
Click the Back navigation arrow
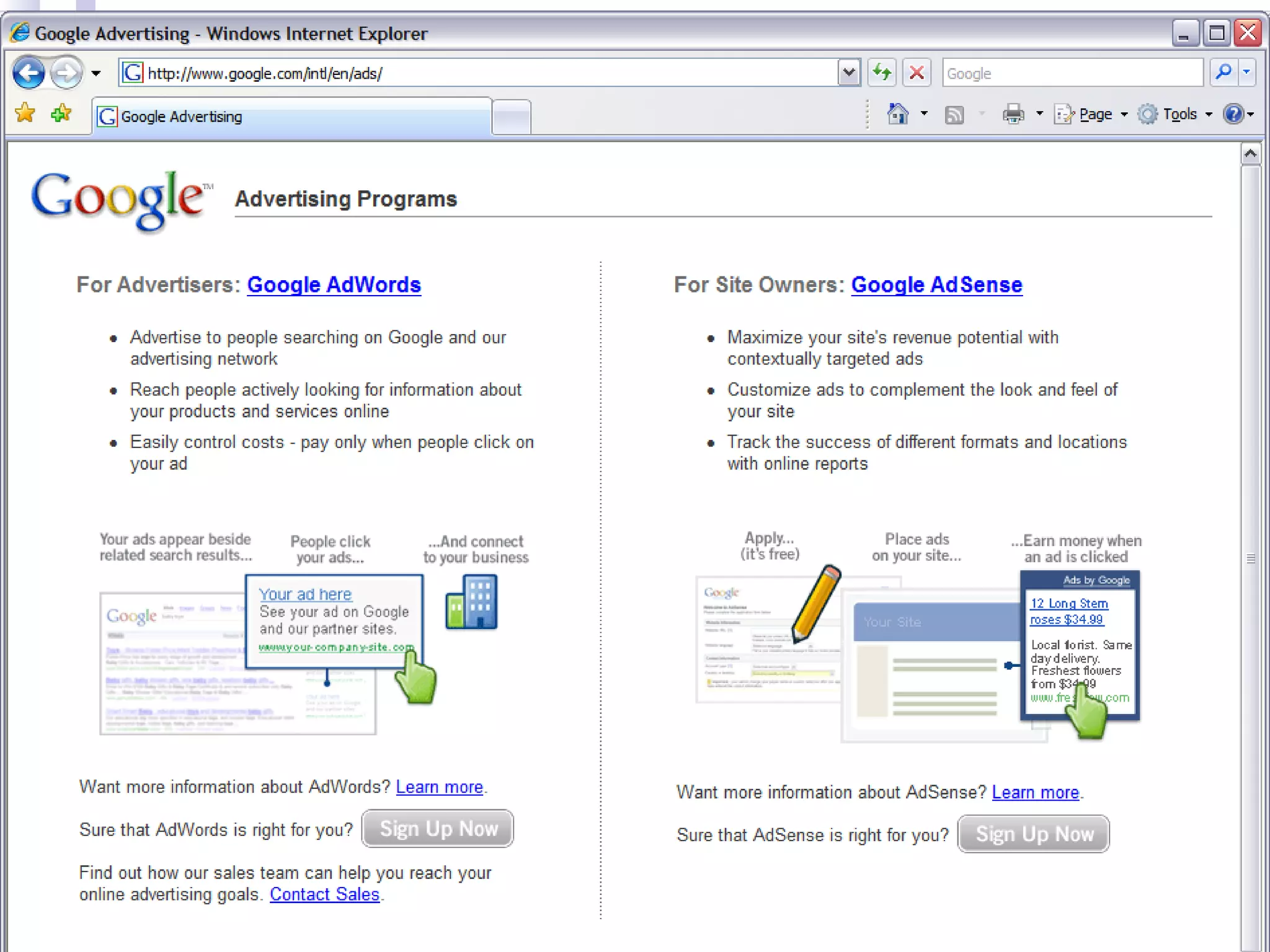pos(29,73)
